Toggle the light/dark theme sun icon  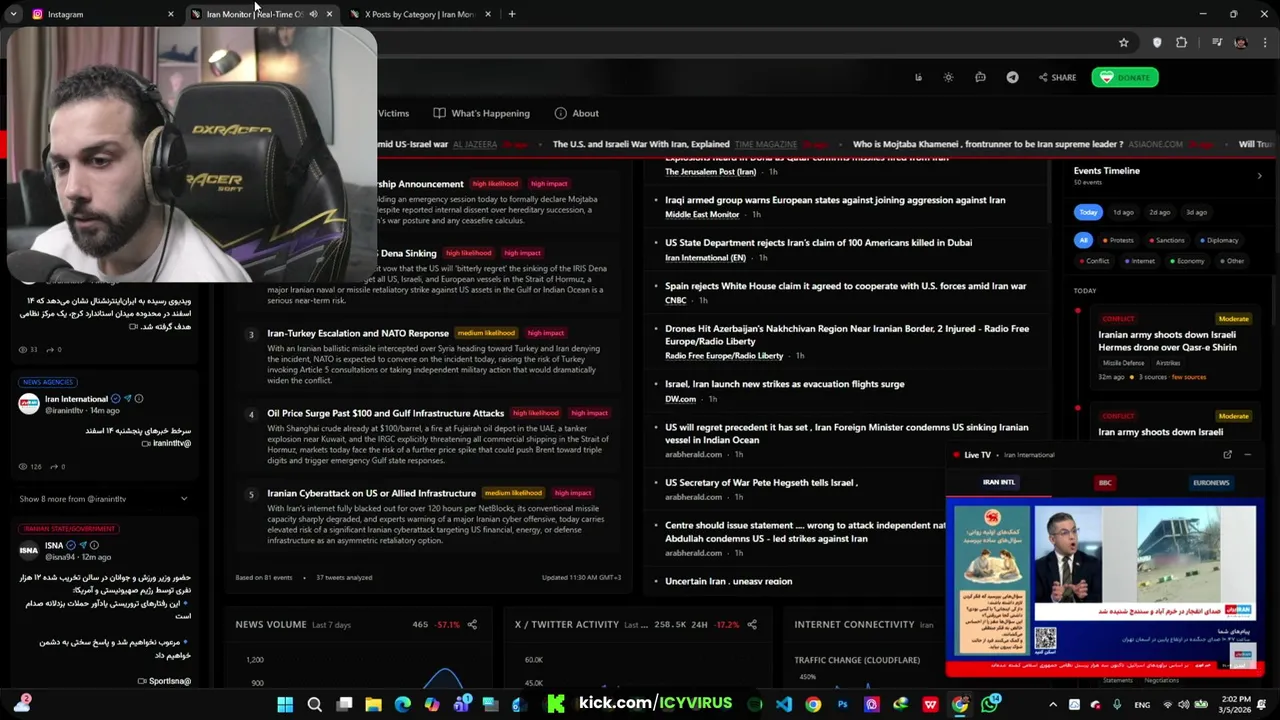948,77
